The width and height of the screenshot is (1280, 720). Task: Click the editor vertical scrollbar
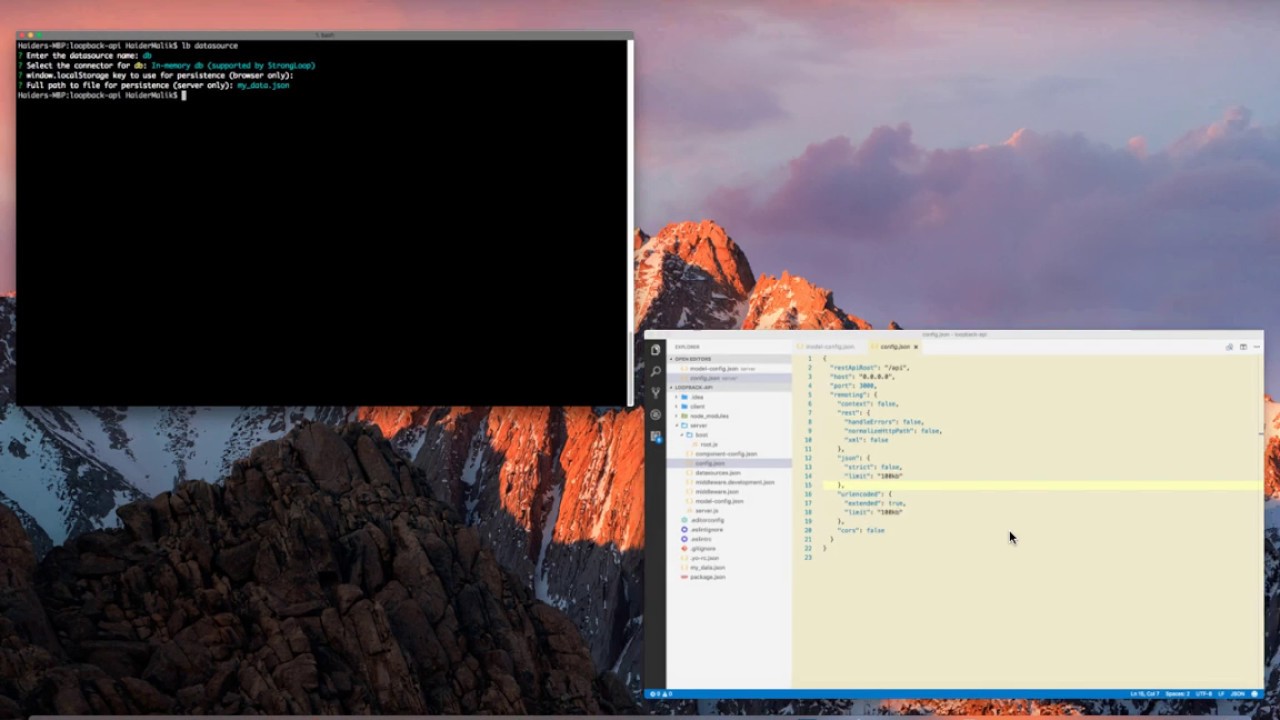click(1259, 520)
